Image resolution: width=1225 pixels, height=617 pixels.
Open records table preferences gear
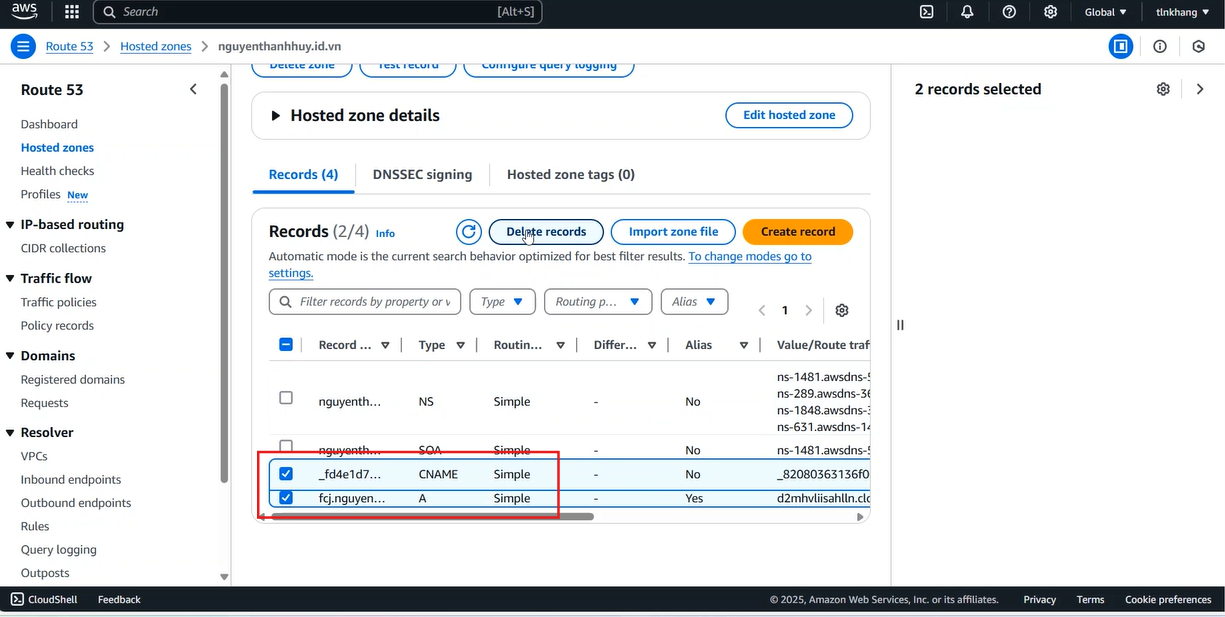(x=842, y=310)
